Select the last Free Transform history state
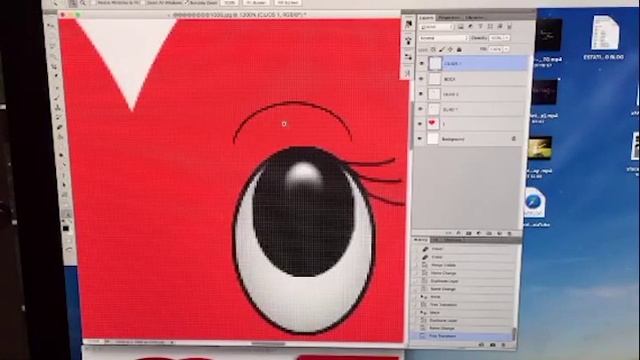Viewport: 640px width, 360px height. 462,336
